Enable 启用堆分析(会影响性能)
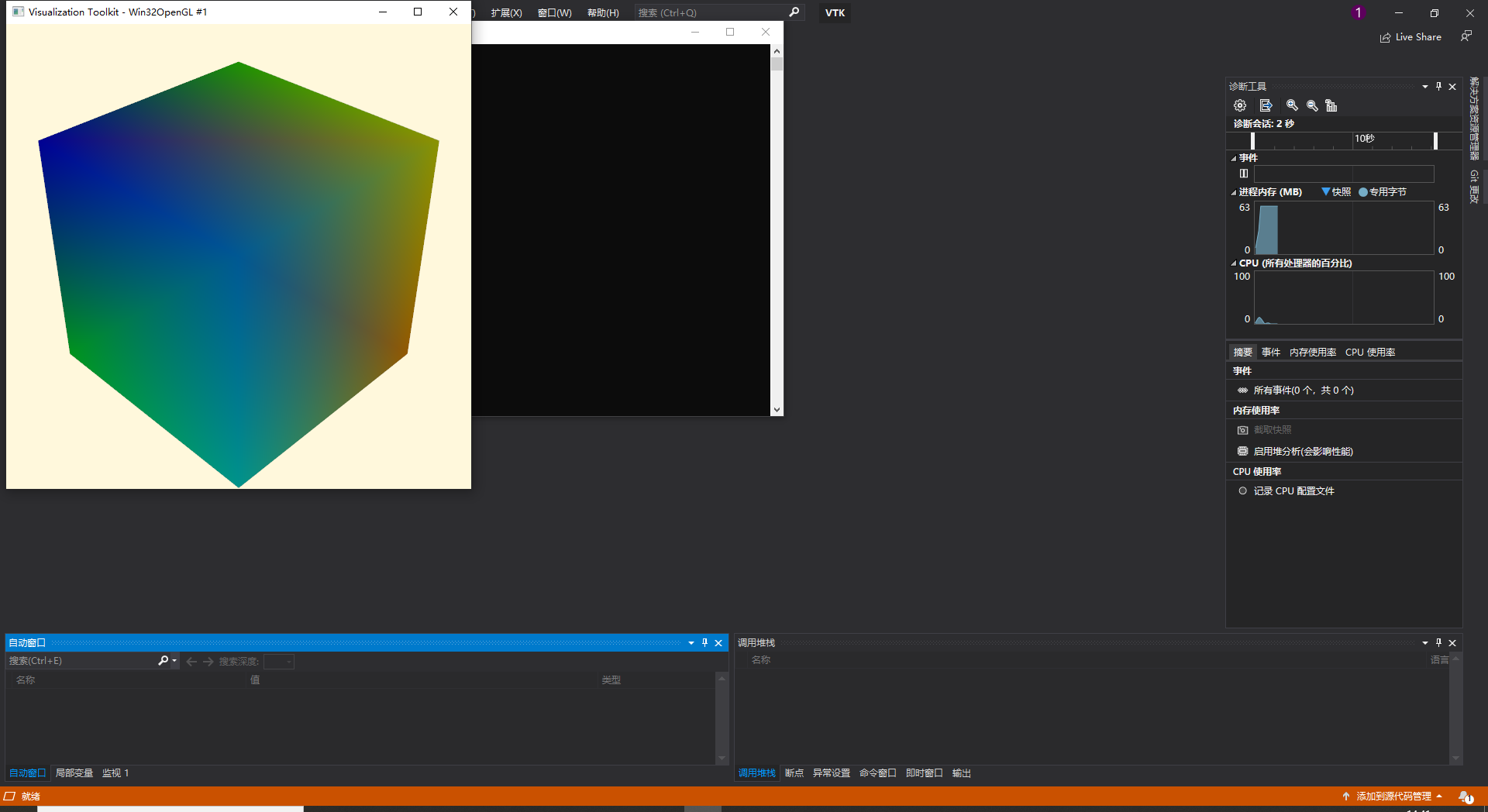The height and width of the screenshot is (812, 1488). point(1296,452)
